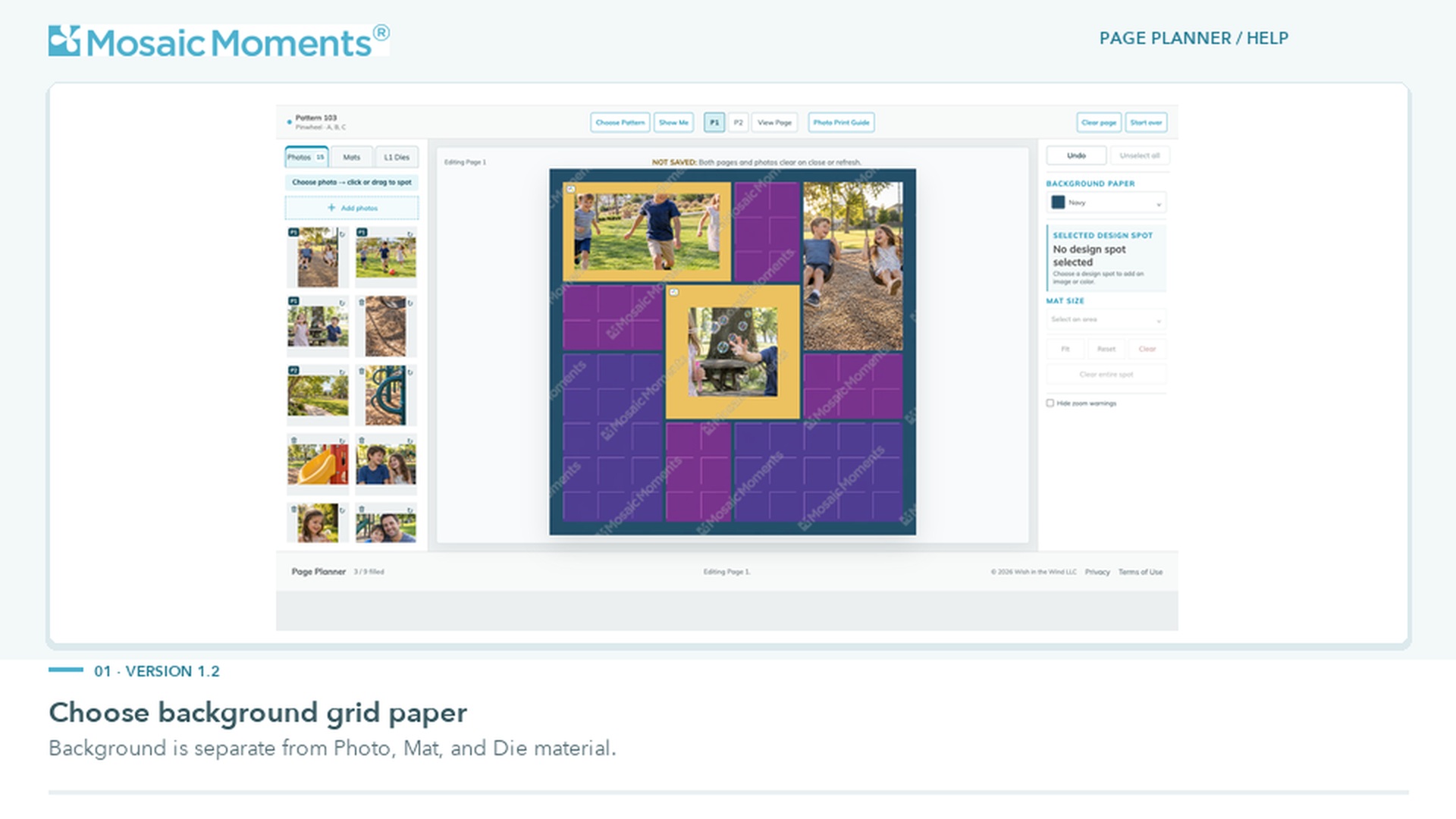
Task: Delete the father and son photo
Action: [362, 509]
